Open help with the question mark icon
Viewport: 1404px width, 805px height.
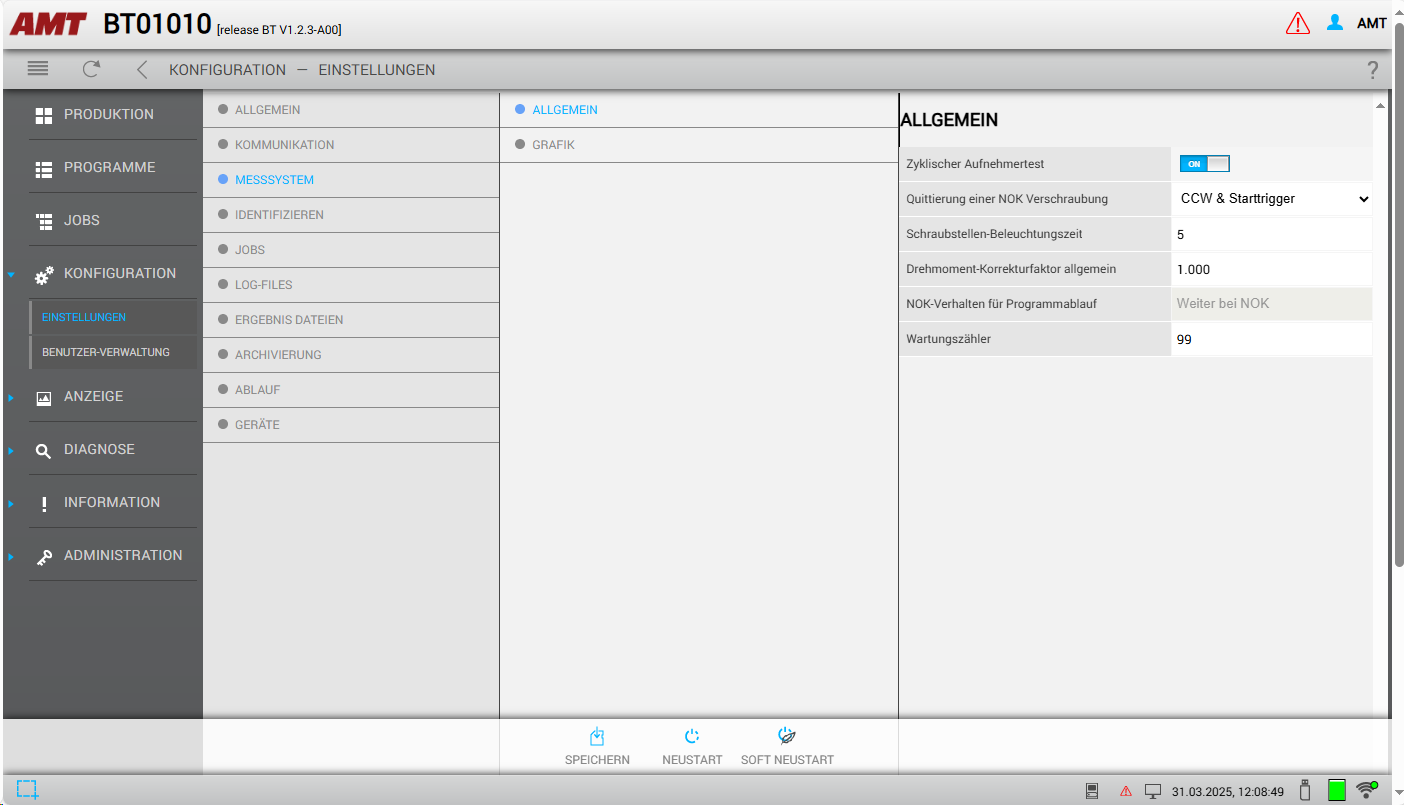tap(1372, 70)
